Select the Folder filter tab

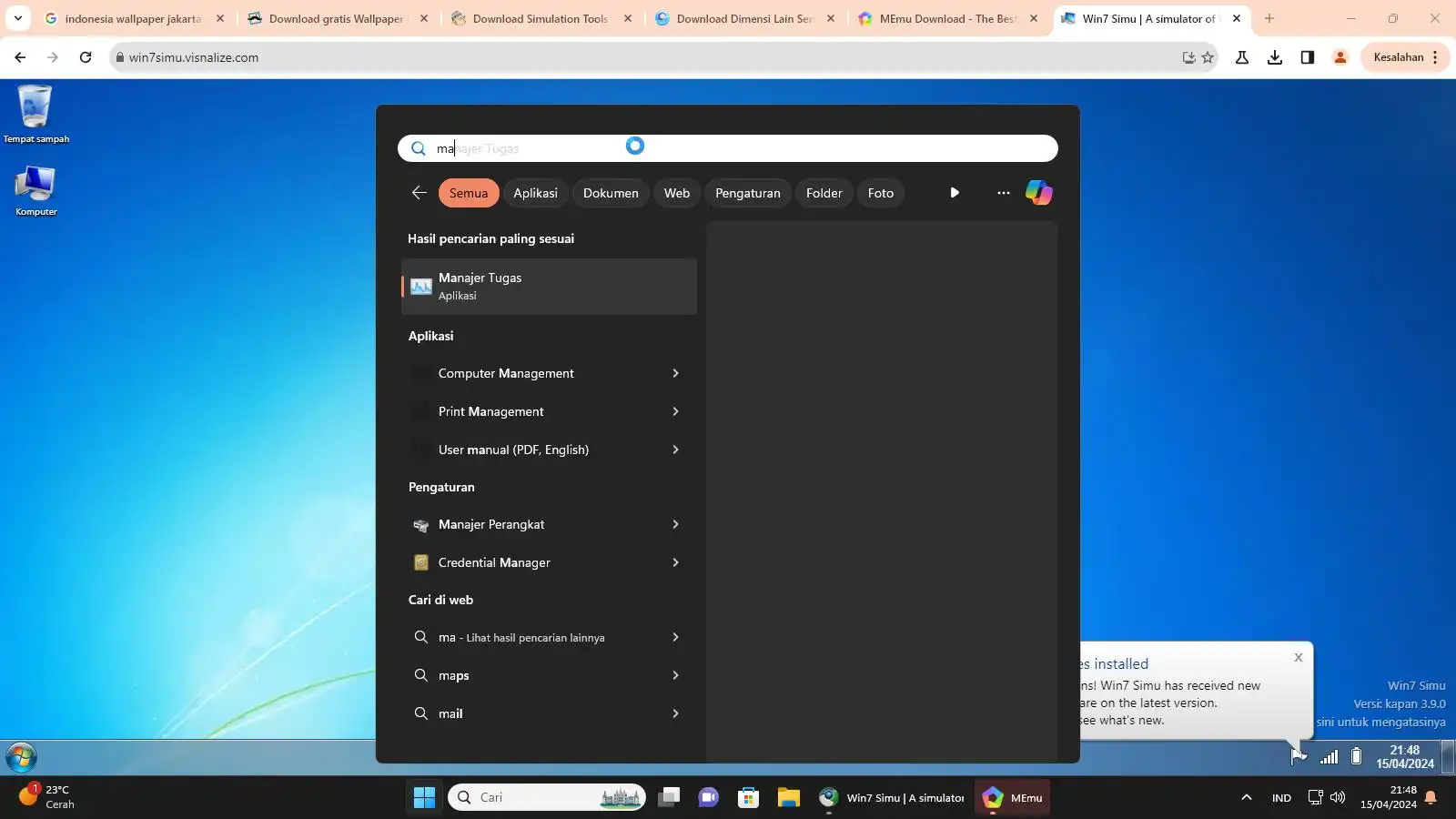(824, 193)
